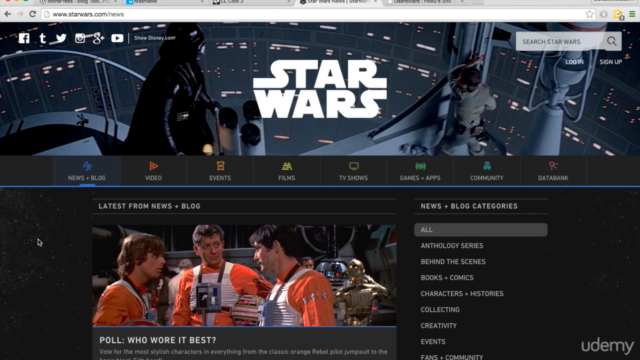Open the YouTube social icon
This screenshot has height=360, width=640.
pos(117,38)
